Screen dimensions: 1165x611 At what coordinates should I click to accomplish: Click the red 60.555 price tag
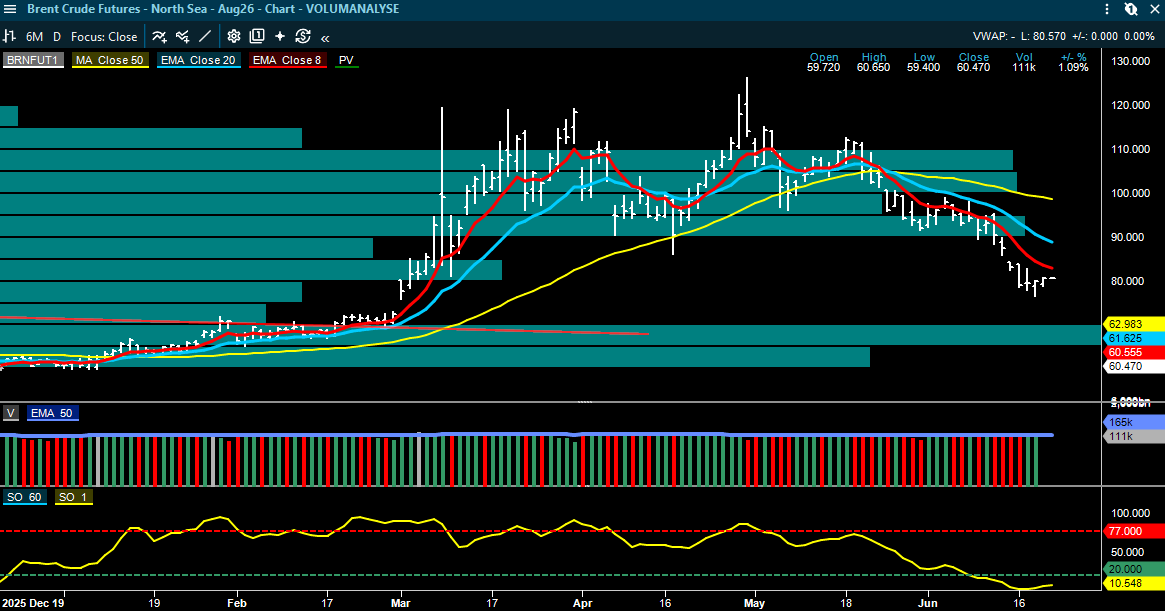(x=1135, y=352)
